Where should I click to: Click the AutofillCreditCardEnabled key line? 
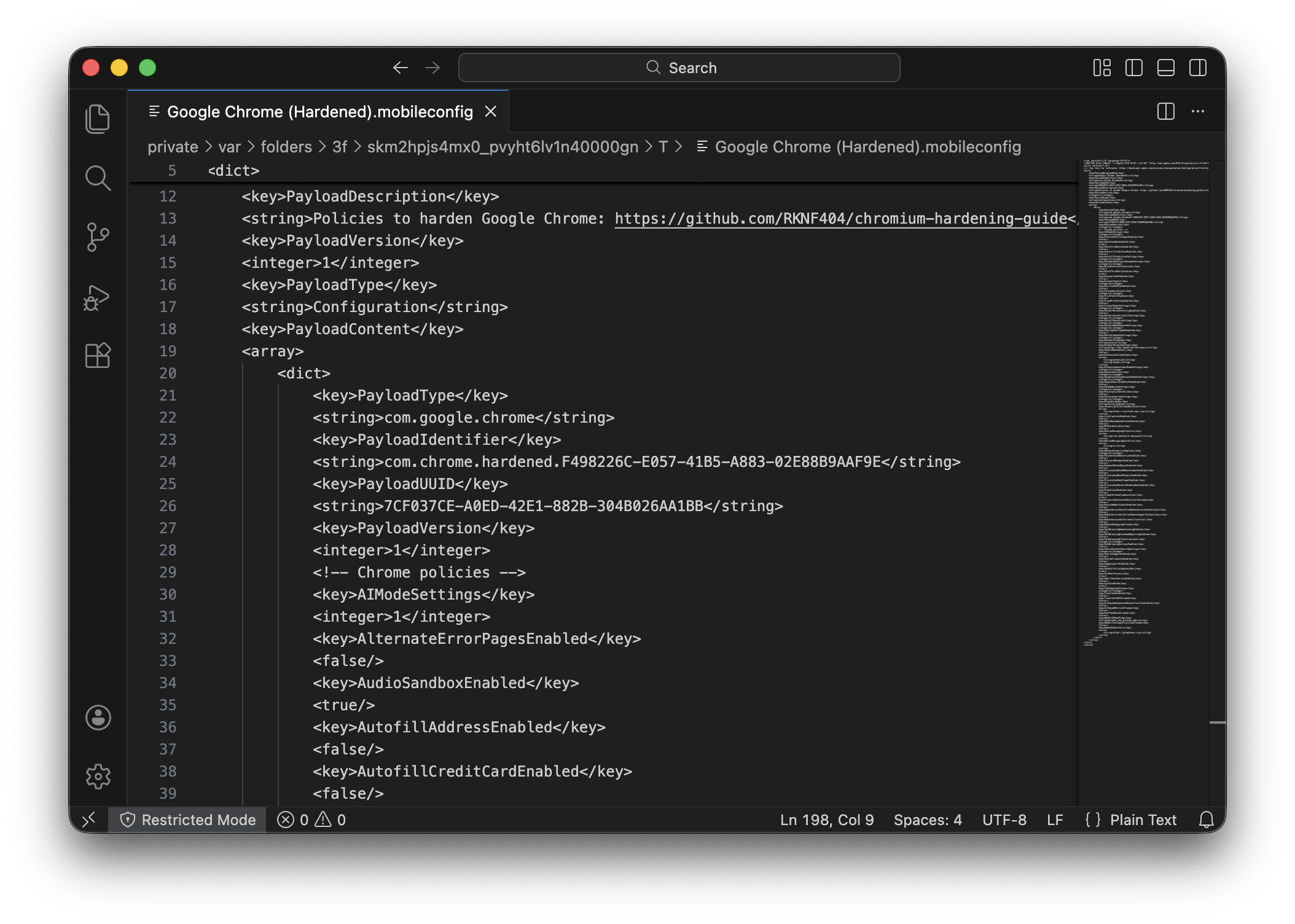472,771
